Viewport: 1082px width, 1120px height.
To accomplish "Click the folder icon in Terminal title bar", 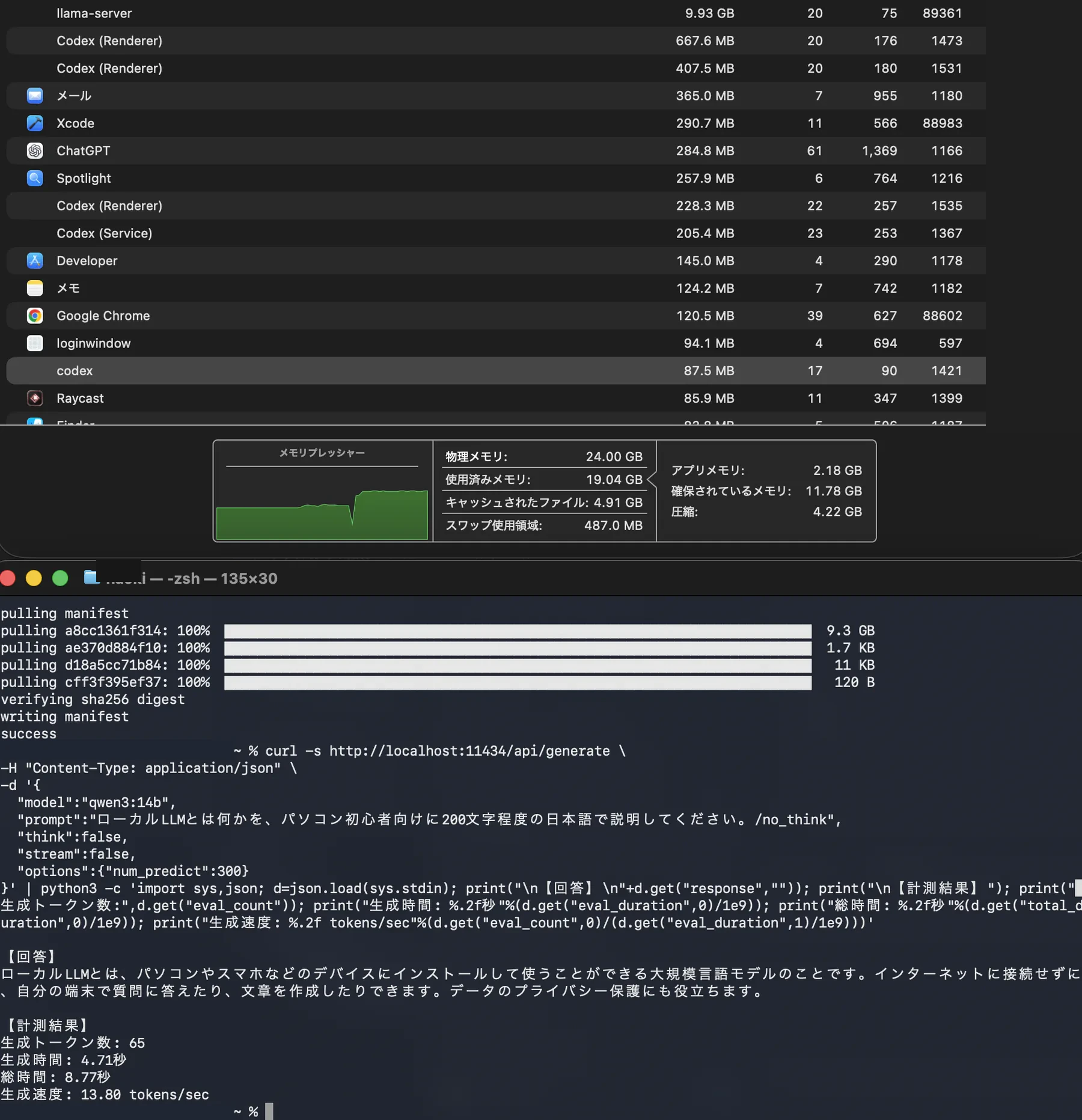I will pyautogui.click(x=91, y=578).
